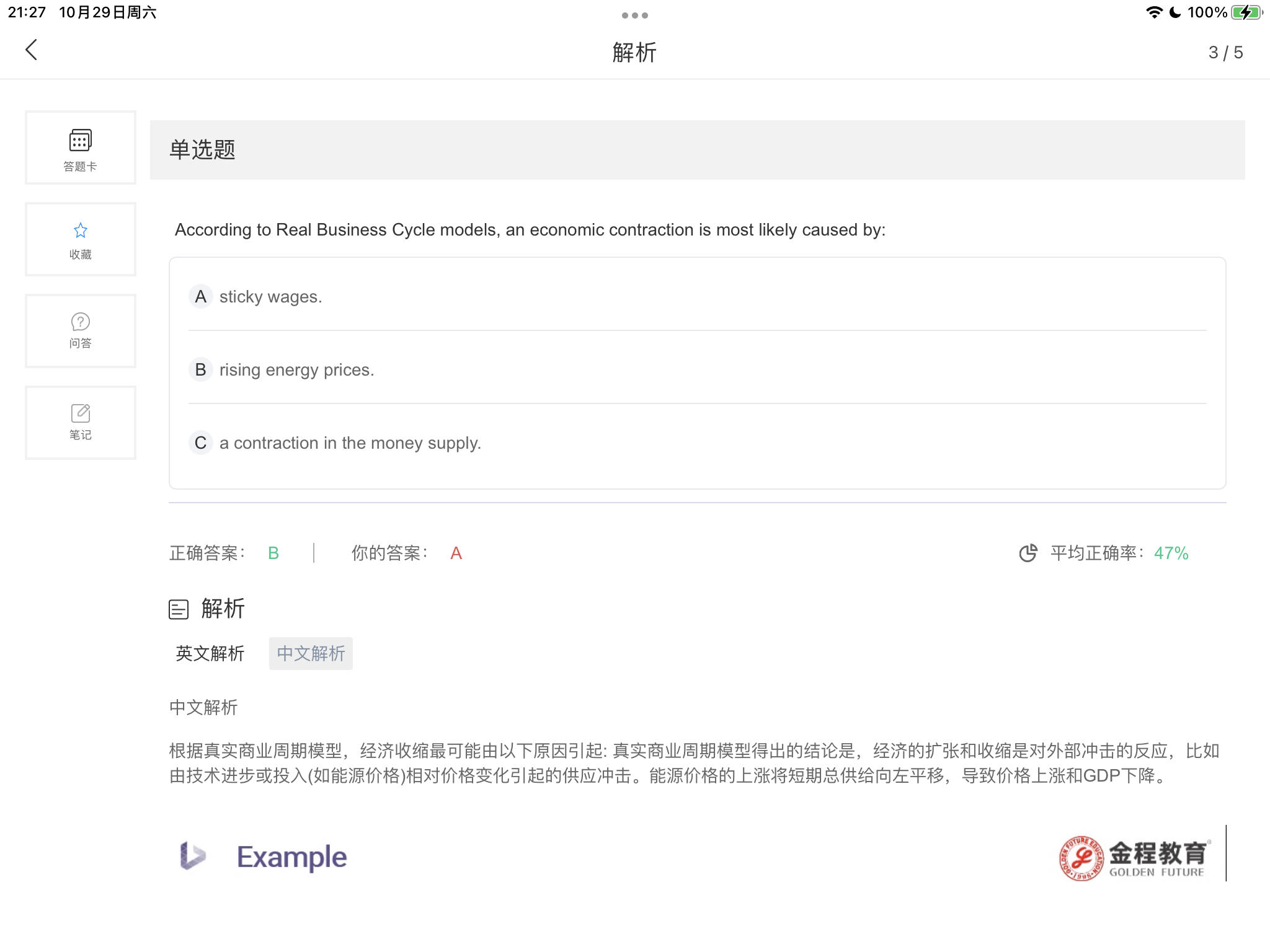Tap the 47% average accuracy value
Screen dimensions: 1270x952
pyautogui.click(x=1171, y=553)
